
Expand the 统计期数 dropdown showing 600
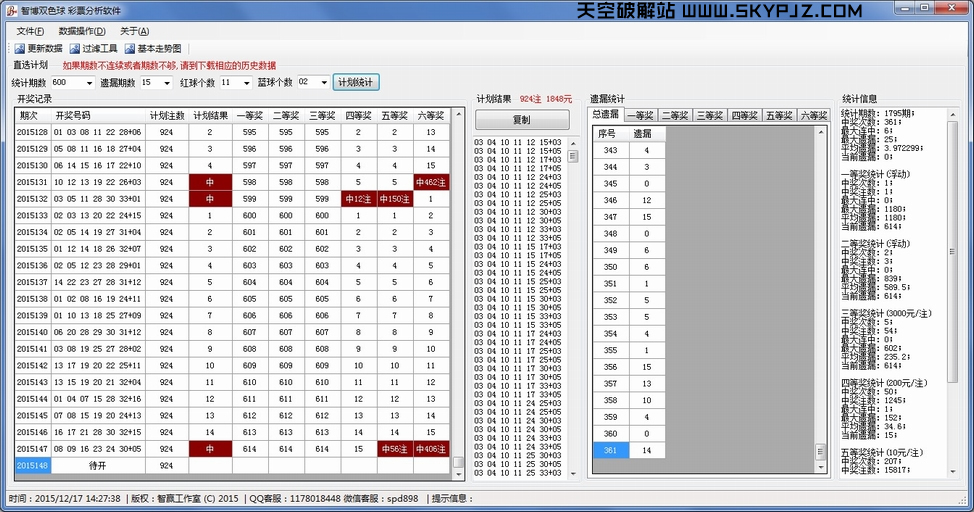89,83
